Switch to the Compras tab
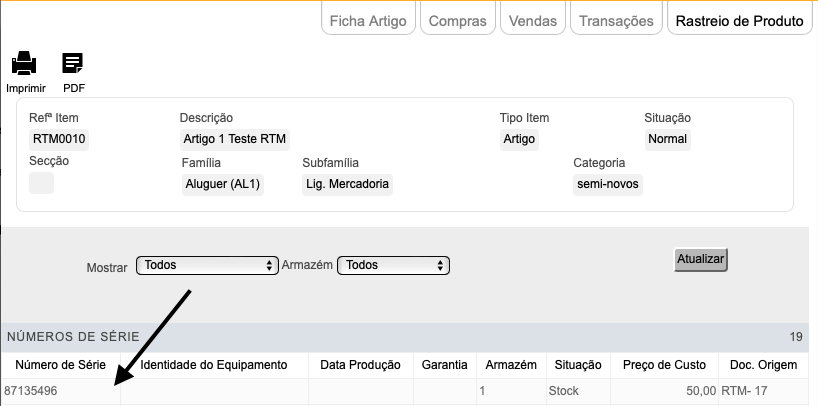 458,19
